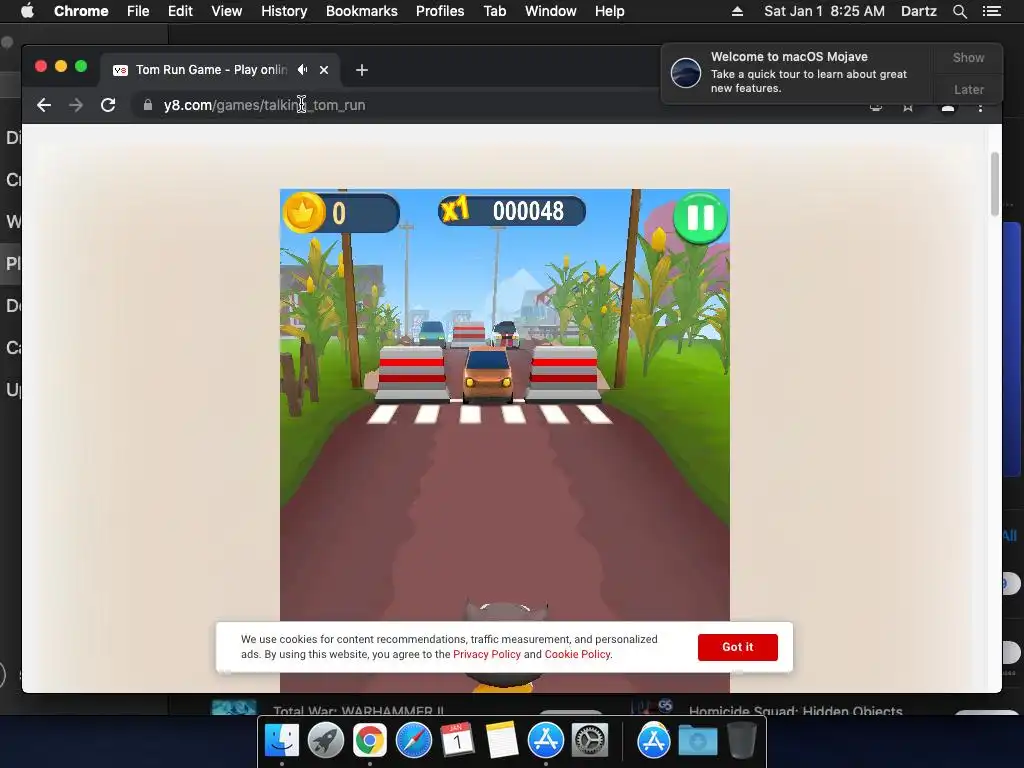Click the Welcome to macOS Mojave notification

click(798, 72)
